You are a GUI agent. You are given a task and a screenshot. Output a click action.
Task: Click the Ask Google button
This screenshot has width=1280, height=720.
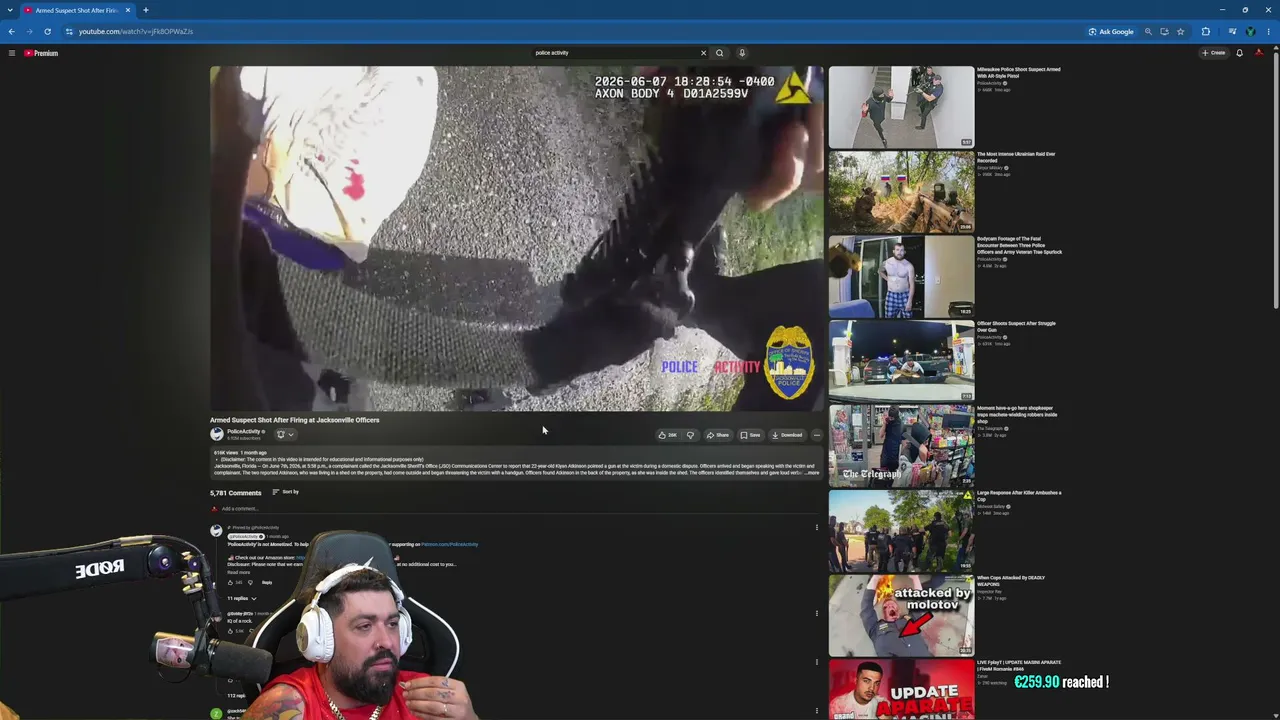coord(1111,31)
